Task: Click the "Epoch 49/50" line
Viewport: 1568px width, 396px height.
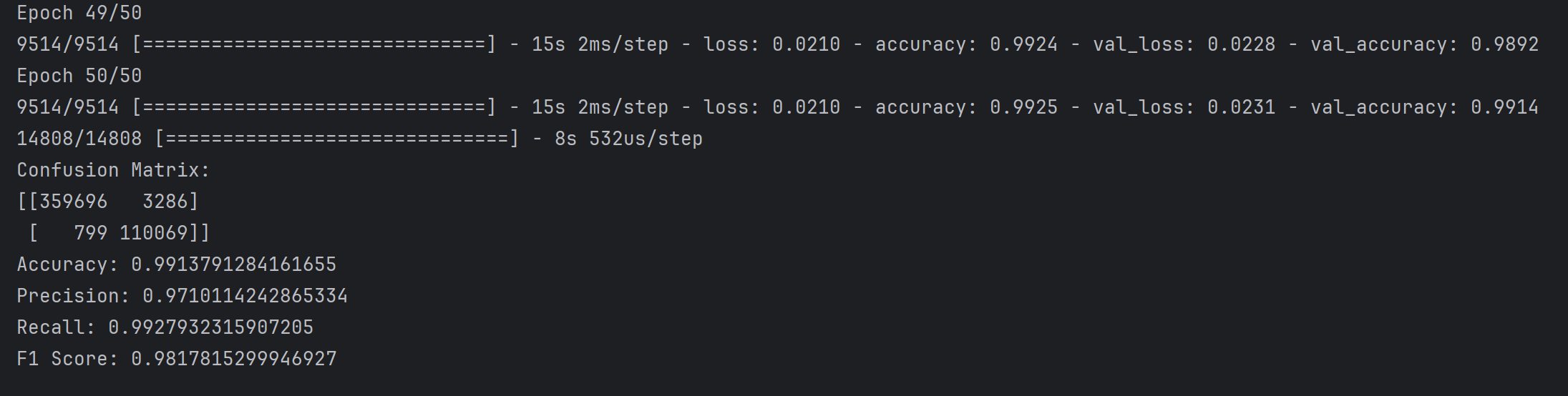Action: pos(79,13)
